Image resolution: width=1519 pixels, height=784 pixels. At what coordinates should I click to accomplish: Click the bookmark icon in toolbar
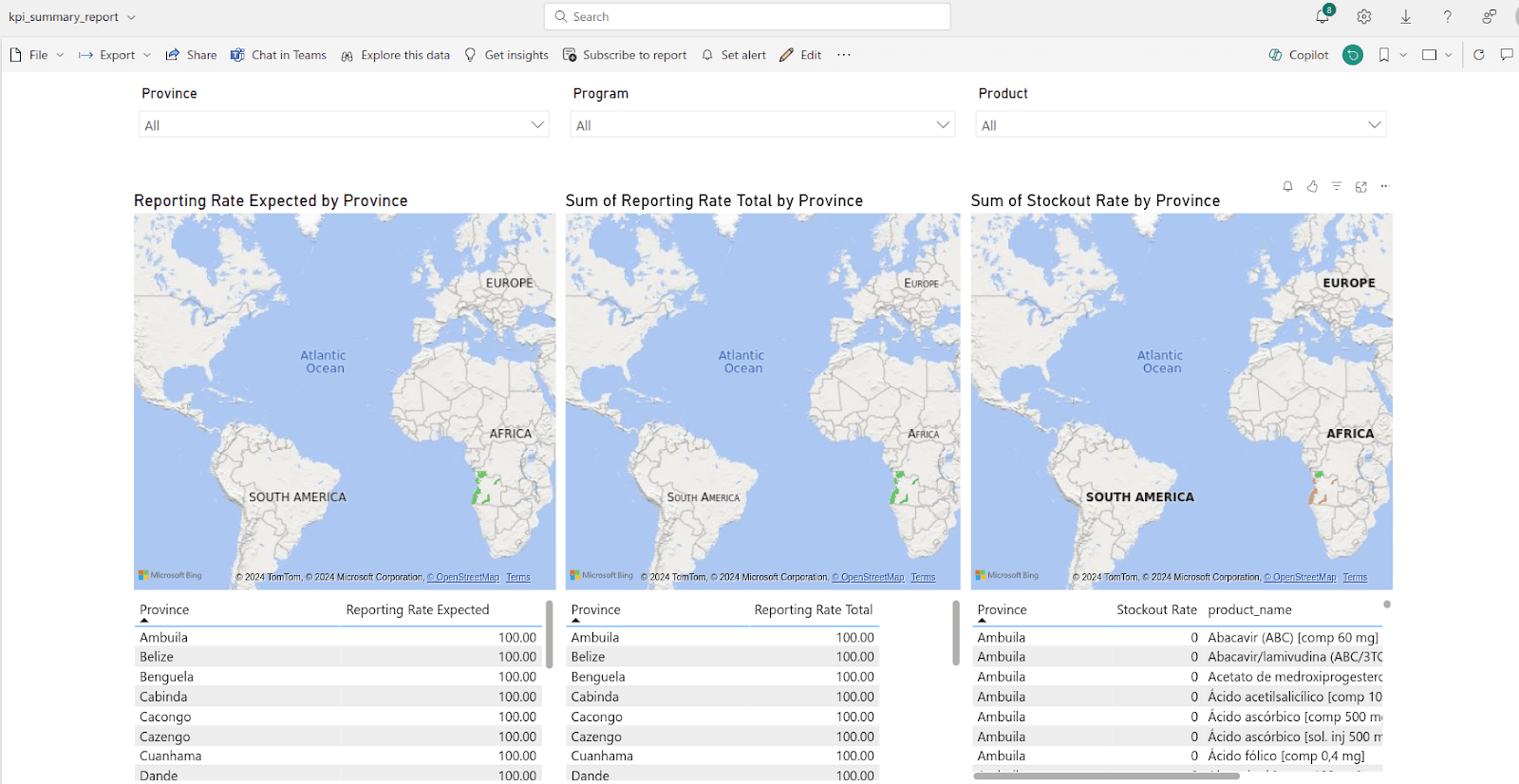pos(1384,55)
